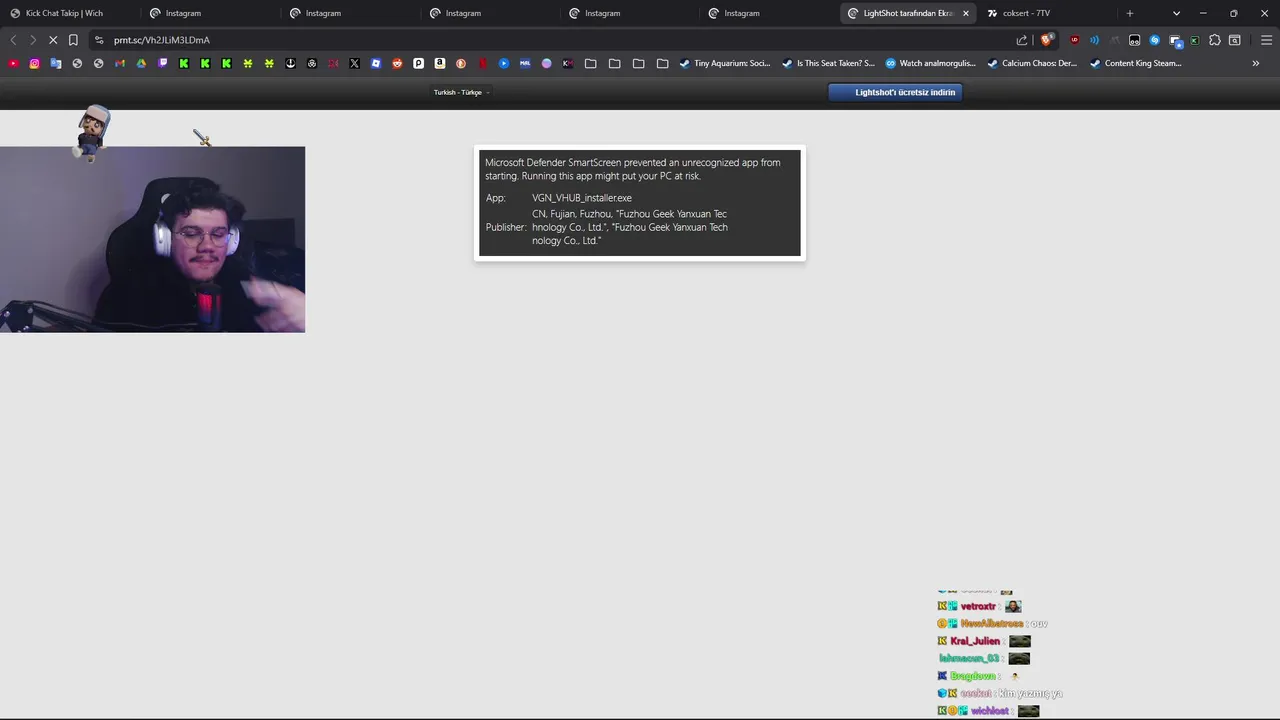Open the tab search dropdown
Image resolution: width=1280 pixels, height=720 pixels.
pyautogui.click(x=1176, y=13)
